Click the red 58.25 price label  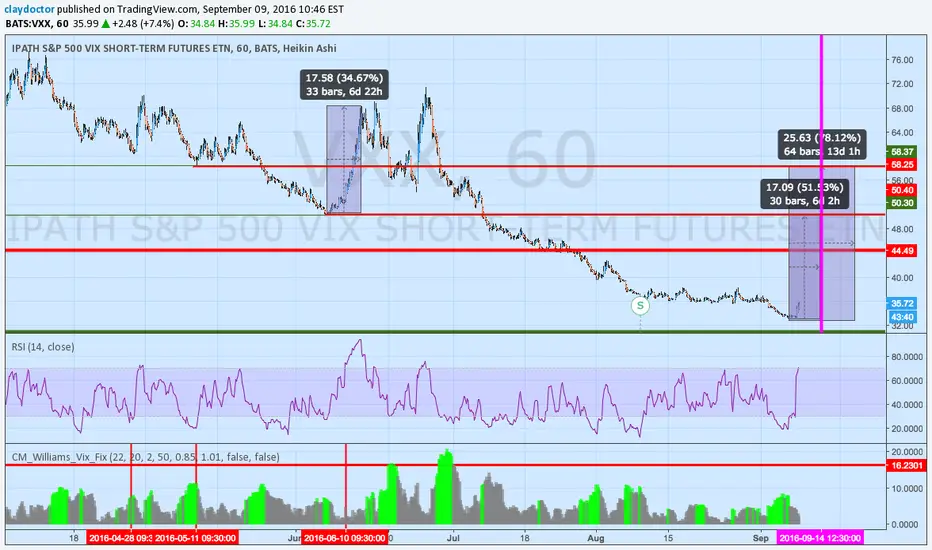[x=902, y=164]
